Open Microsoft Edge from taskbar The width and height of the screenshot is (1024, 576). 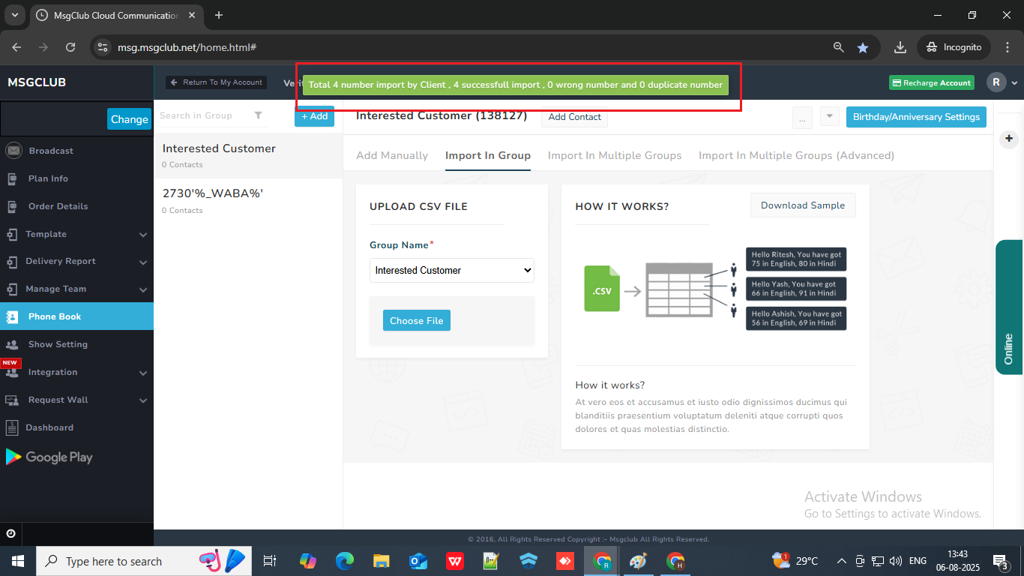point(344,561)
